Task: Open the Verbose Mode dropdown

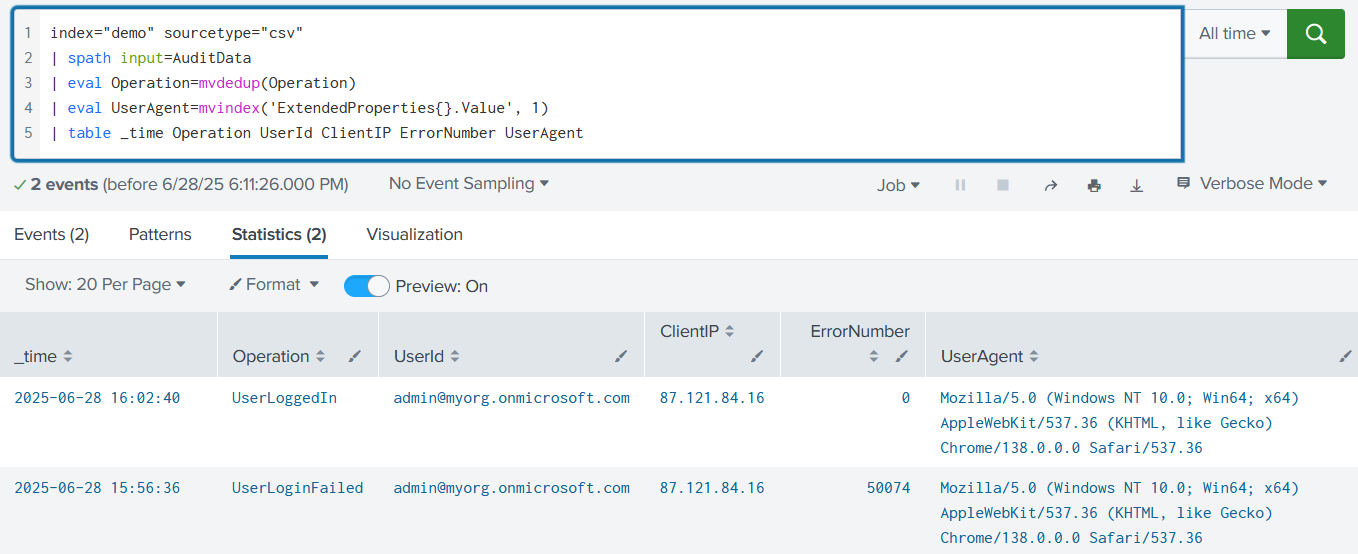Action: 1252,184
